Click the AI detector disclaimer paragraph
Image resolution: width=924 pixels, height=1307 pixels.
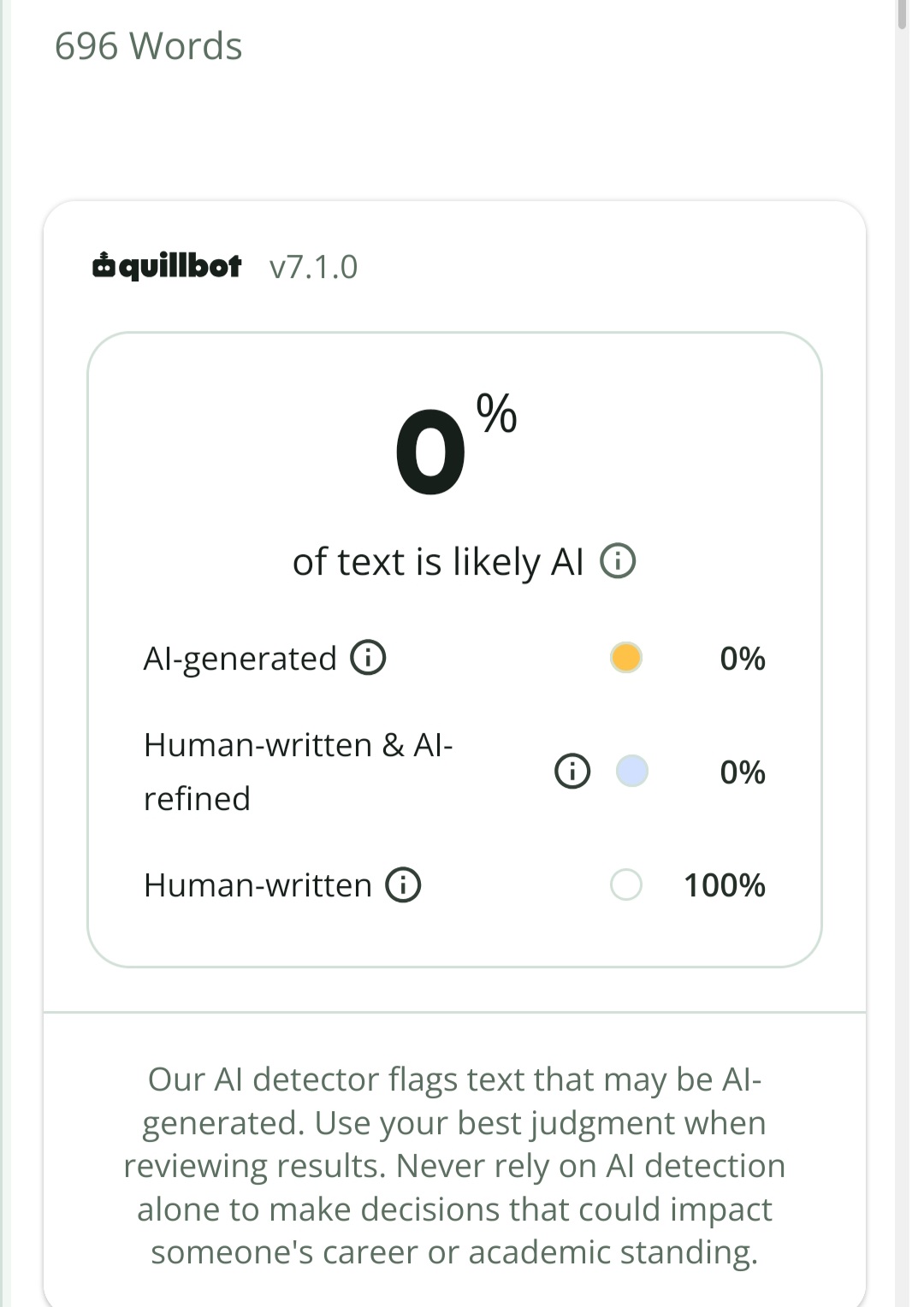(x=454, y=1166)
